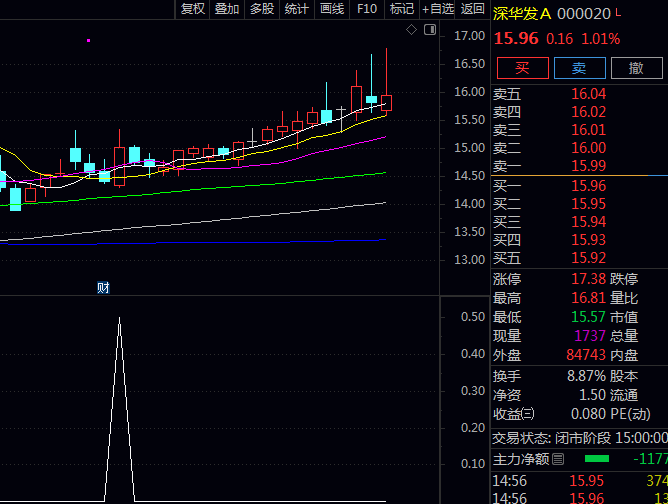Expand the 收益(三) quarter selector
668x504 pixels.
pyautogui.click(x=527, y=414)
